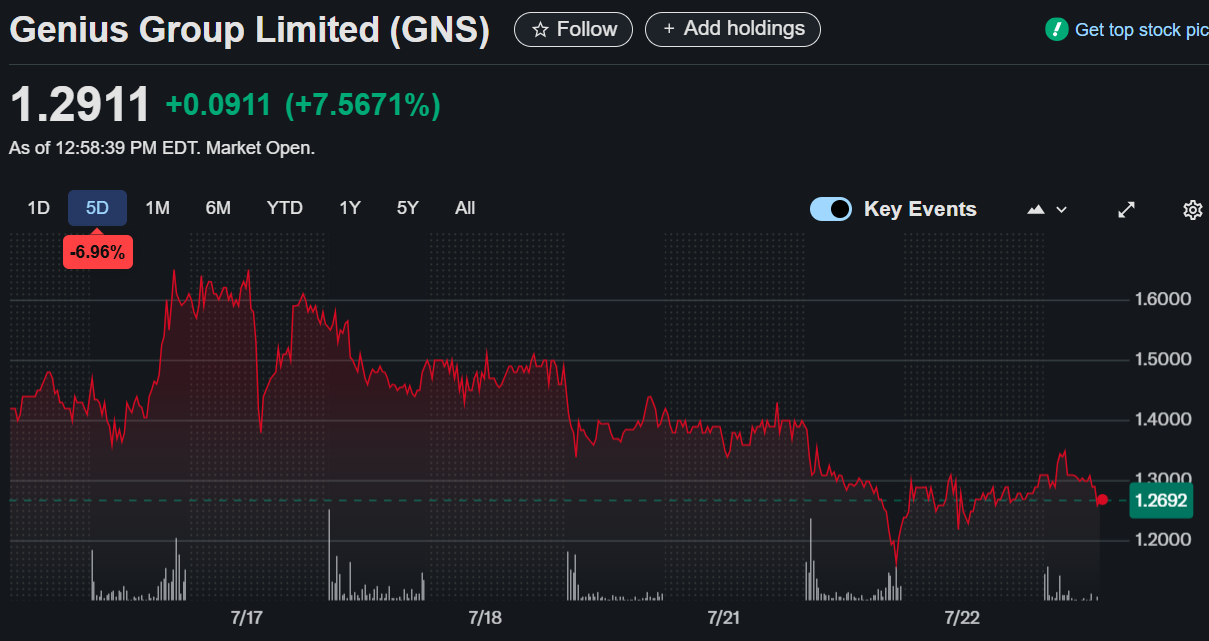Click the -6.96% change badge
This screenshot has height=641, width=1209.
[97, 252]
